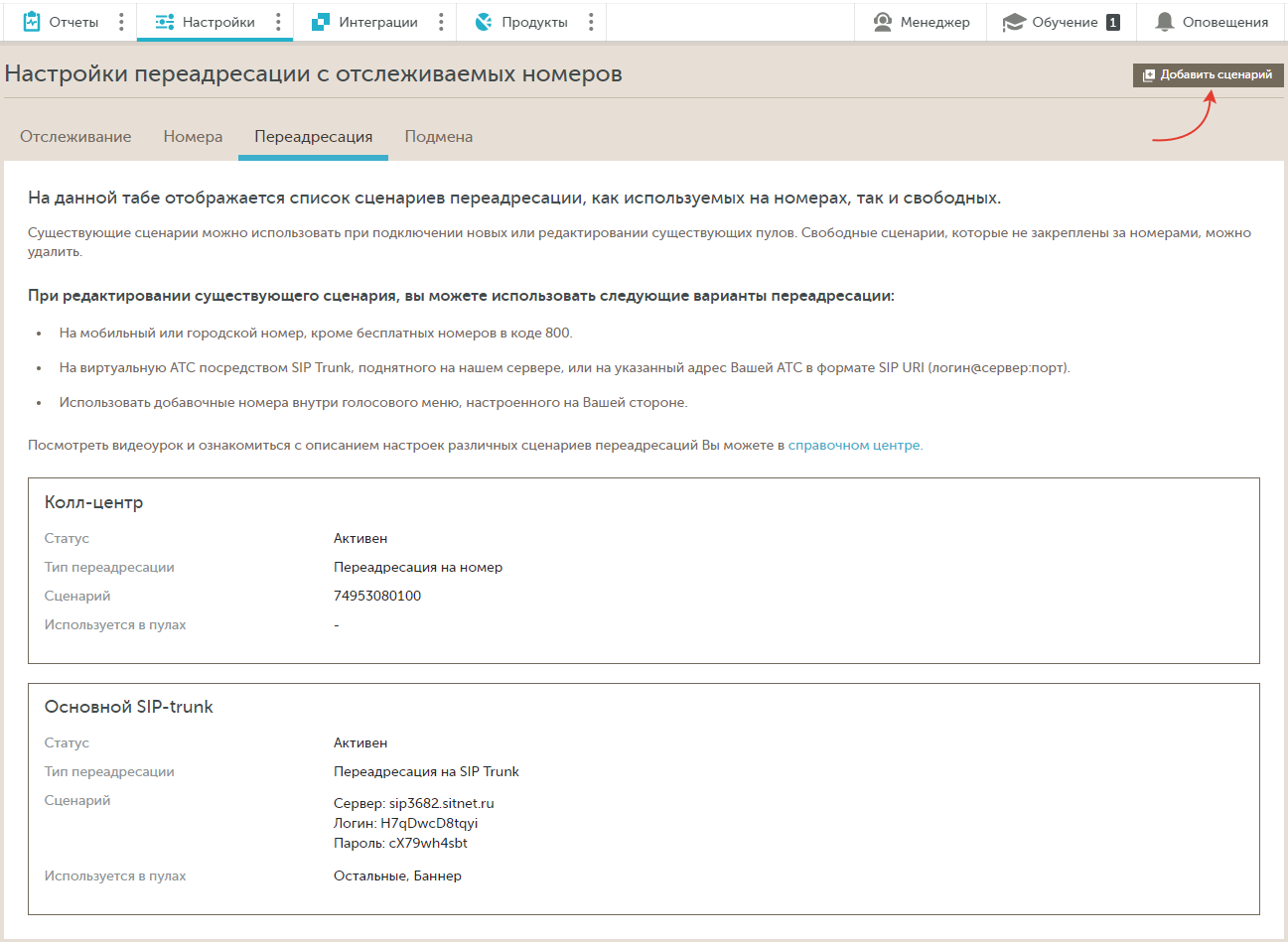Click the Обучение graduation cap icon
This screenshot has width=1288, height=942.
click(1014, 22)
